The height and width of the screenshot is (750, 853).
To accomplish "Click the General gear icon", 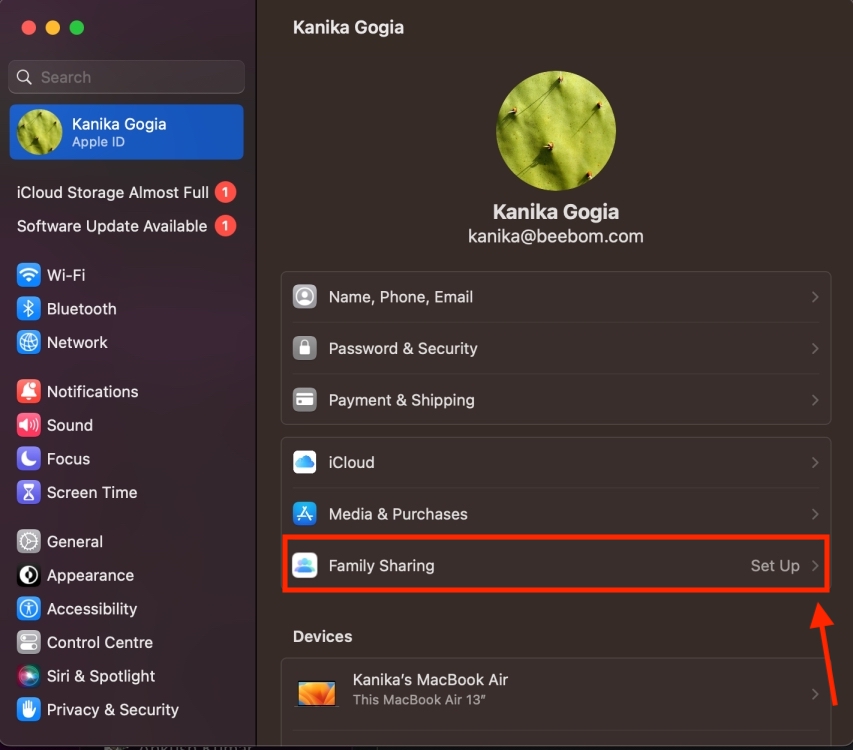I will (x=28, y=542).
